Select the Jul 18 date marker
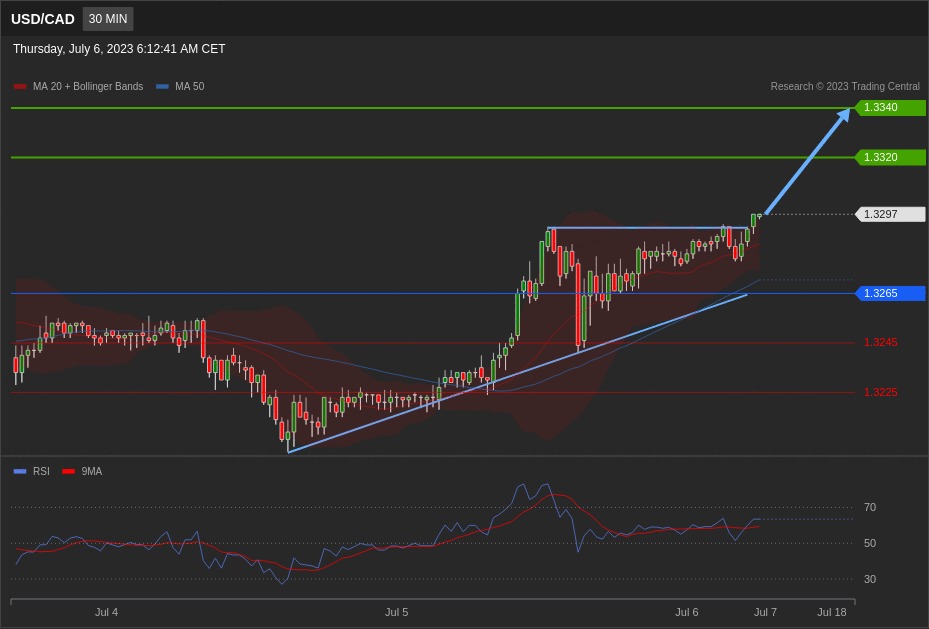The image size is (929, 629). coord(831,612)
